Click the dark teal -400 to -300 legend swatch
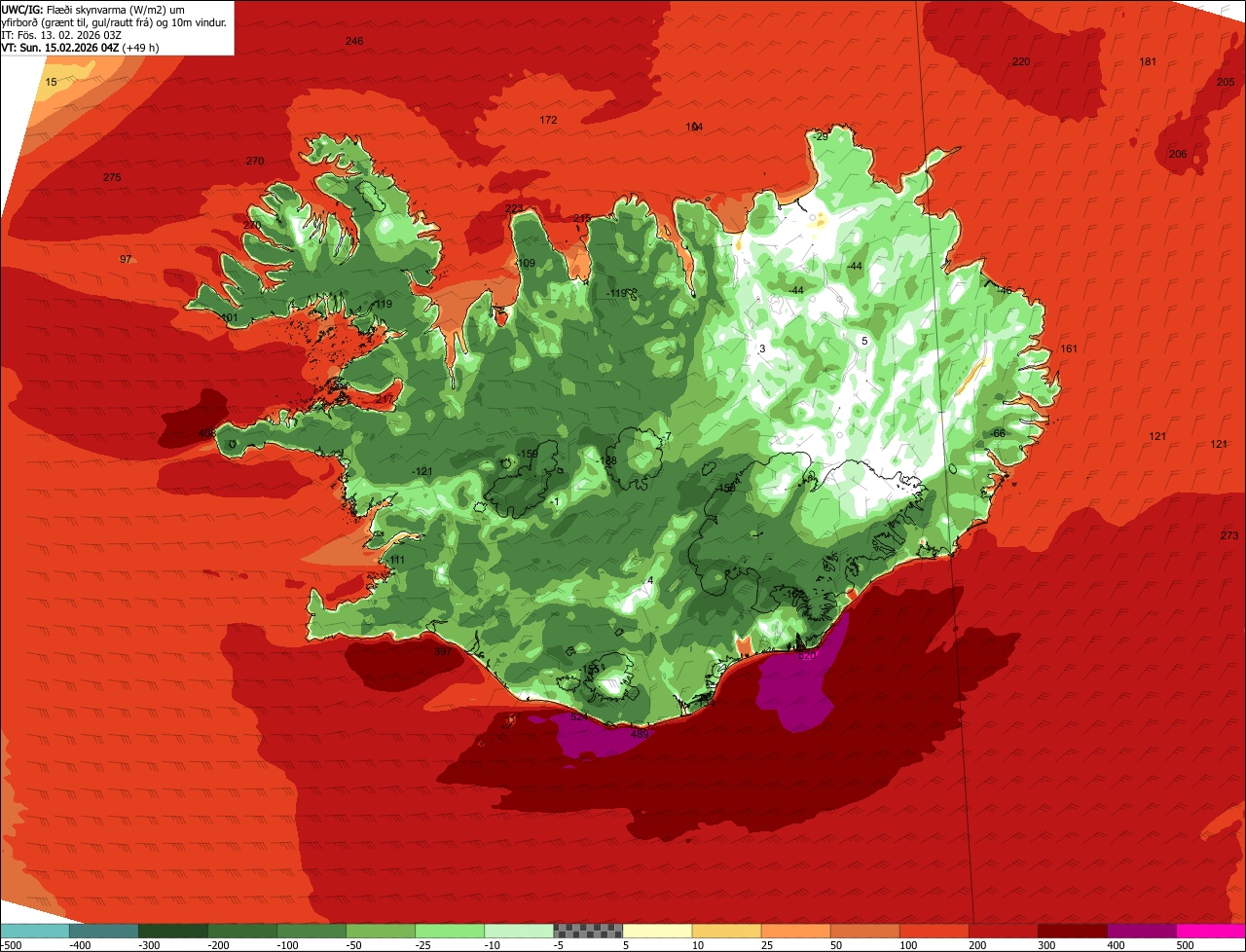 [x=104, y=931]
